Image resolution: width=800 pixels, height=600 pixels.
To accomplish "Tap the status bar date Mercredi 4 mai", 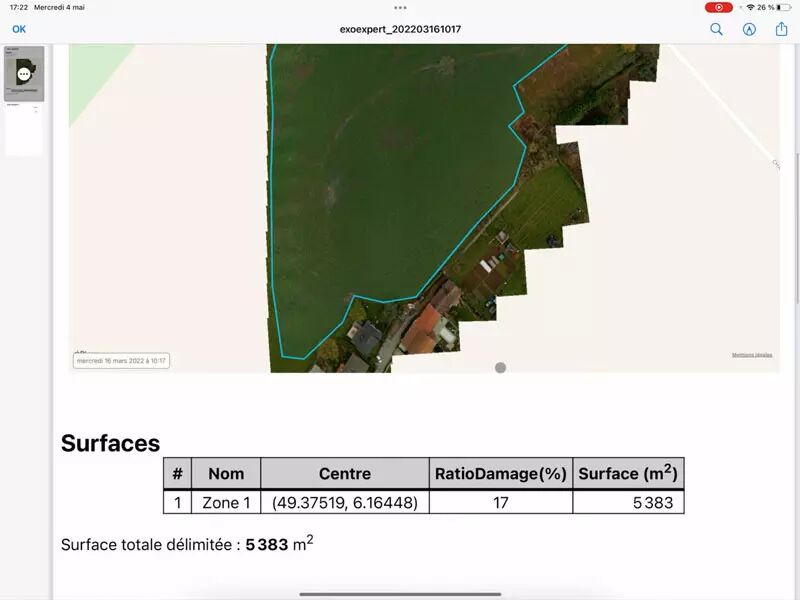I will pyautogui.click(x=59, y=7).
